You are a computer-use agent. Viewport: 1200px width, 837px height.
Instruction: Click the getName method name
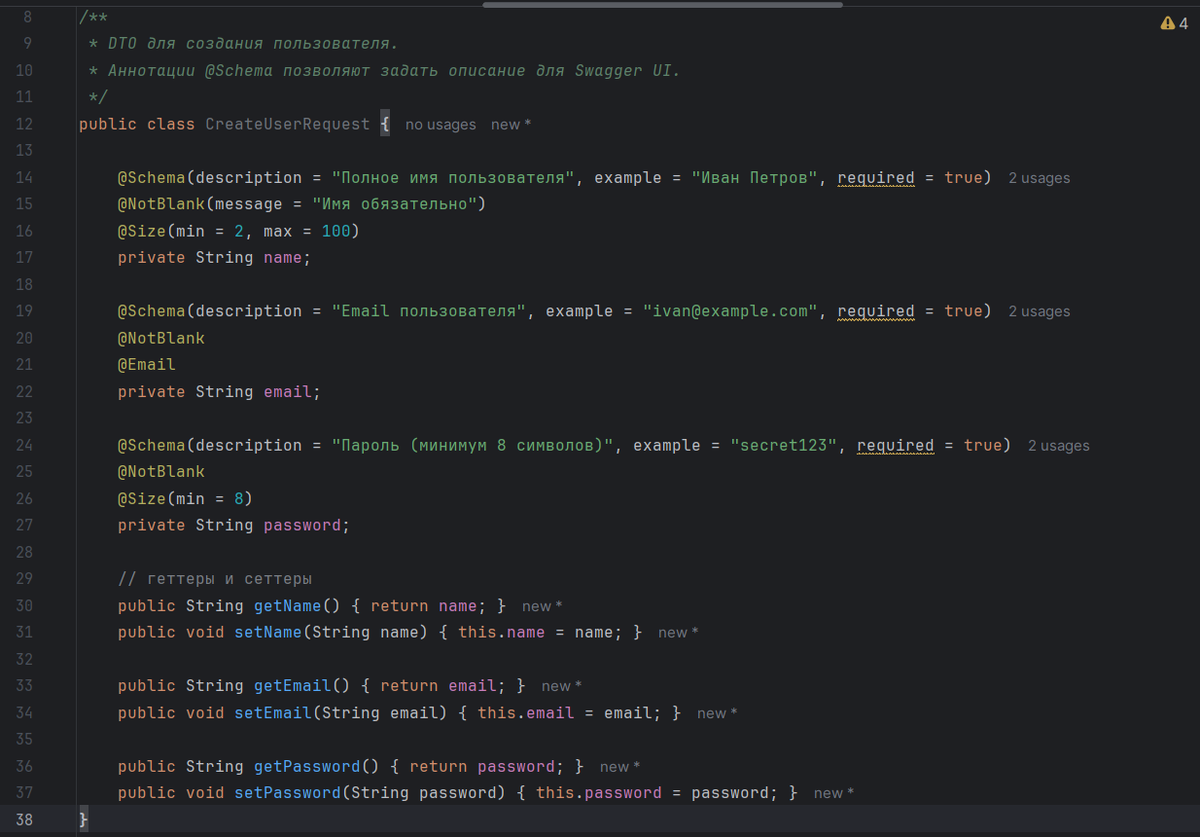(x=288, y=606)
